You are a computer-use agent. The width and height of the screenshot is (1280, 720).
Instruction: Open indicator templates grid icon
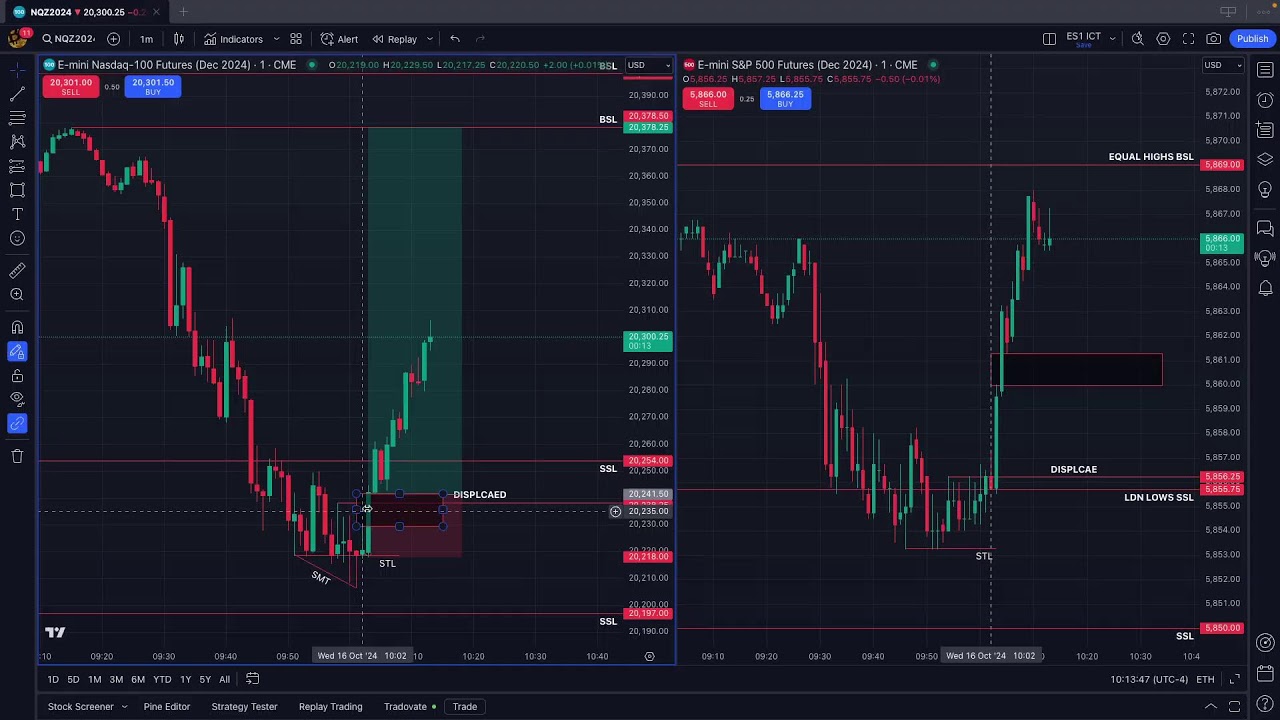[296, 39]
